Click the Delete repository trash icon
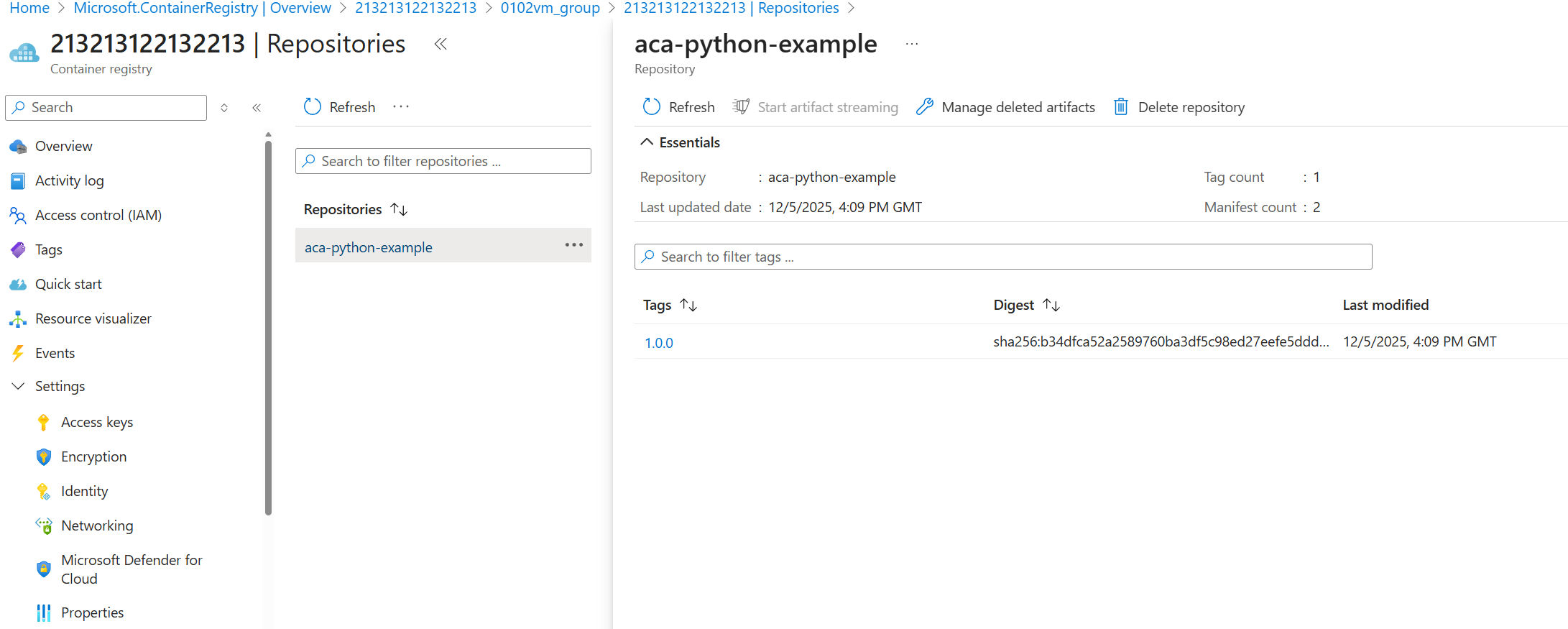This screenshot has width=1568, height=629. point(1120,107)
